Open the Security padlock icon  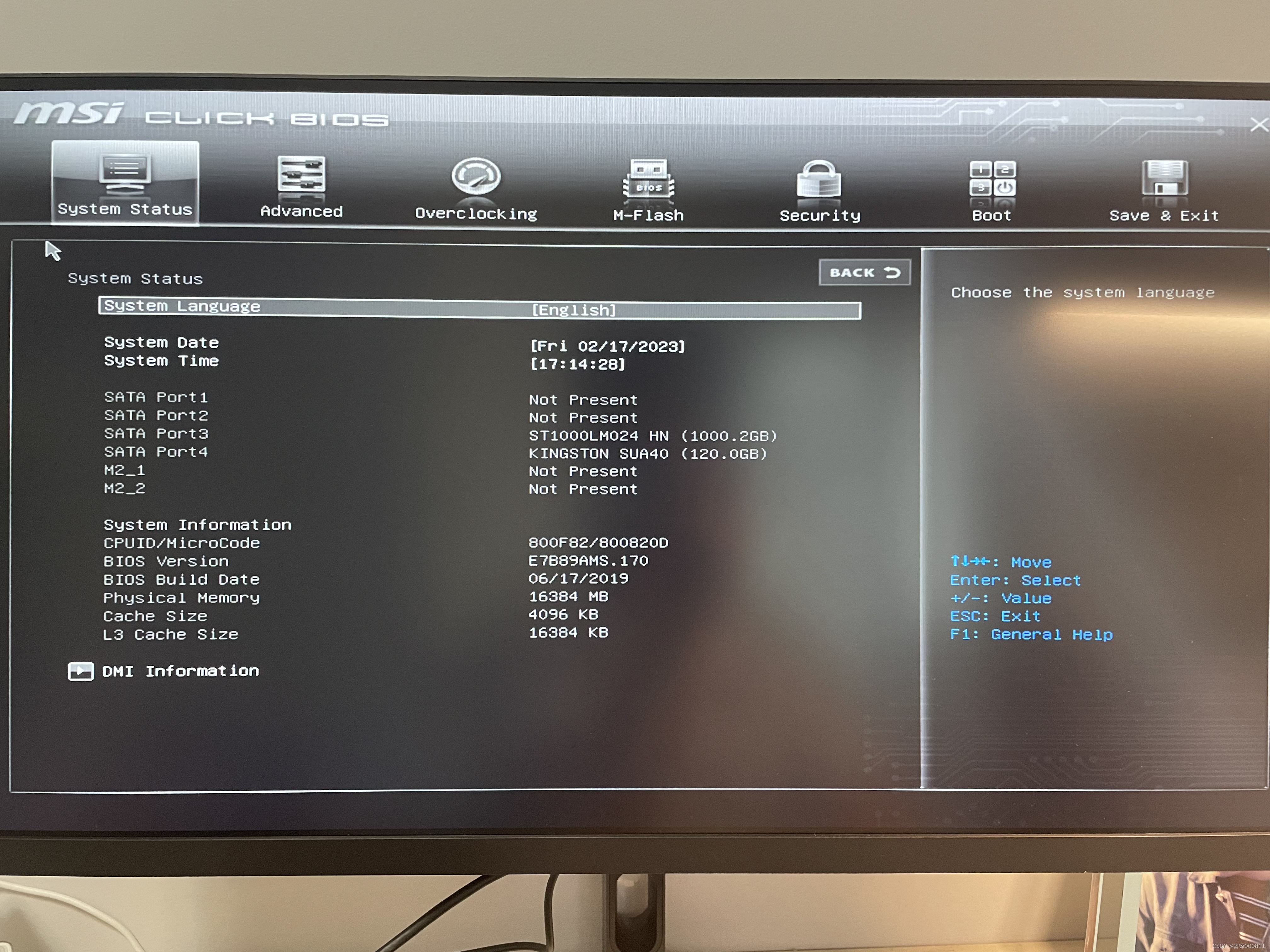click(x=819, y=179)
